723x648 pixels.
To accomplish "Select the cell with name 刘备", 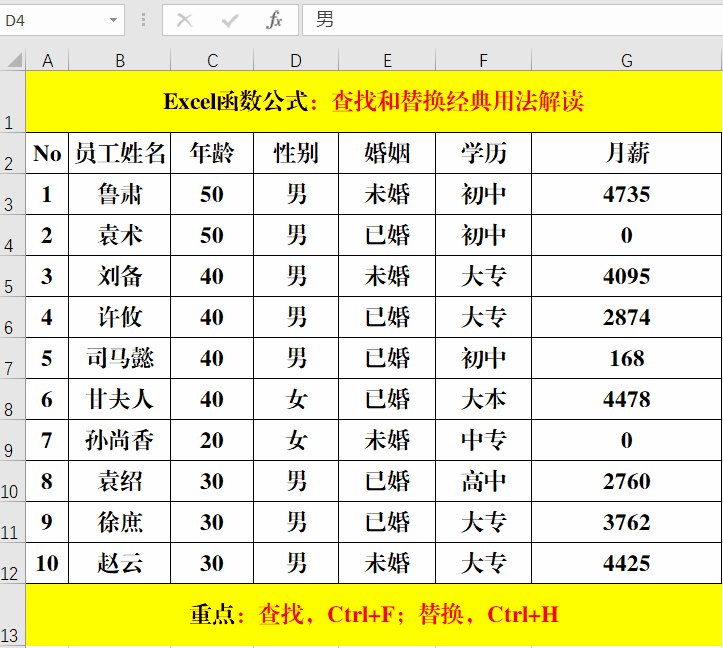I will click(x=120, y=276).
